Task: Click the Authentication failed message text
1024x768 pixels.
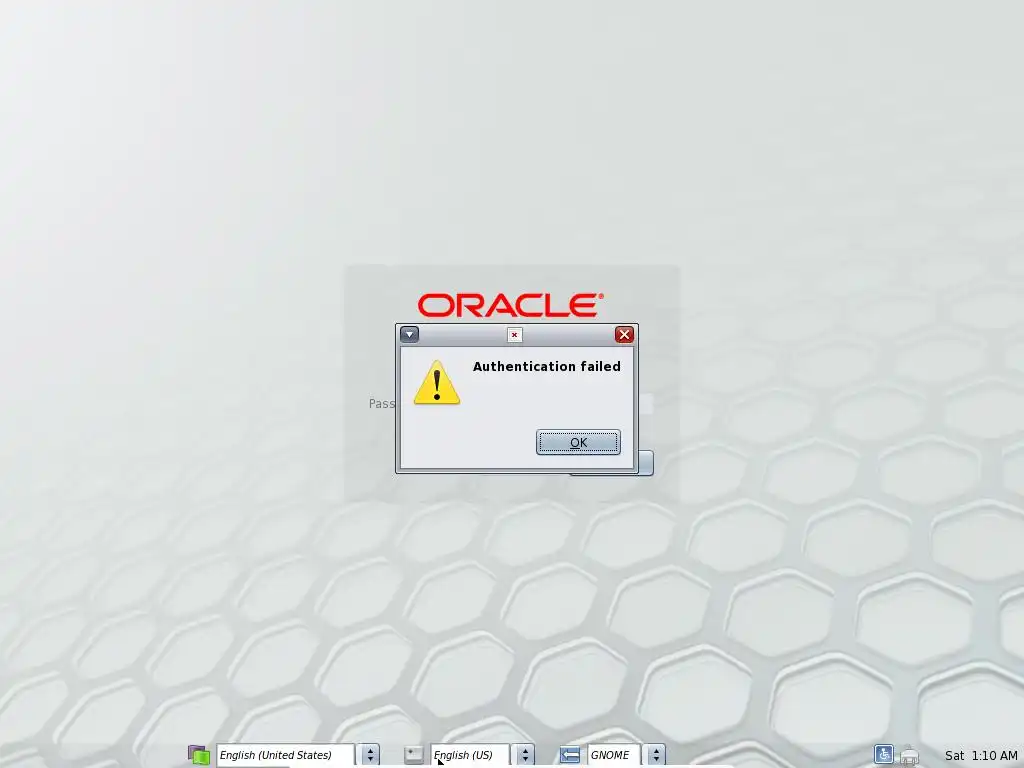Action: pos(547,366)
